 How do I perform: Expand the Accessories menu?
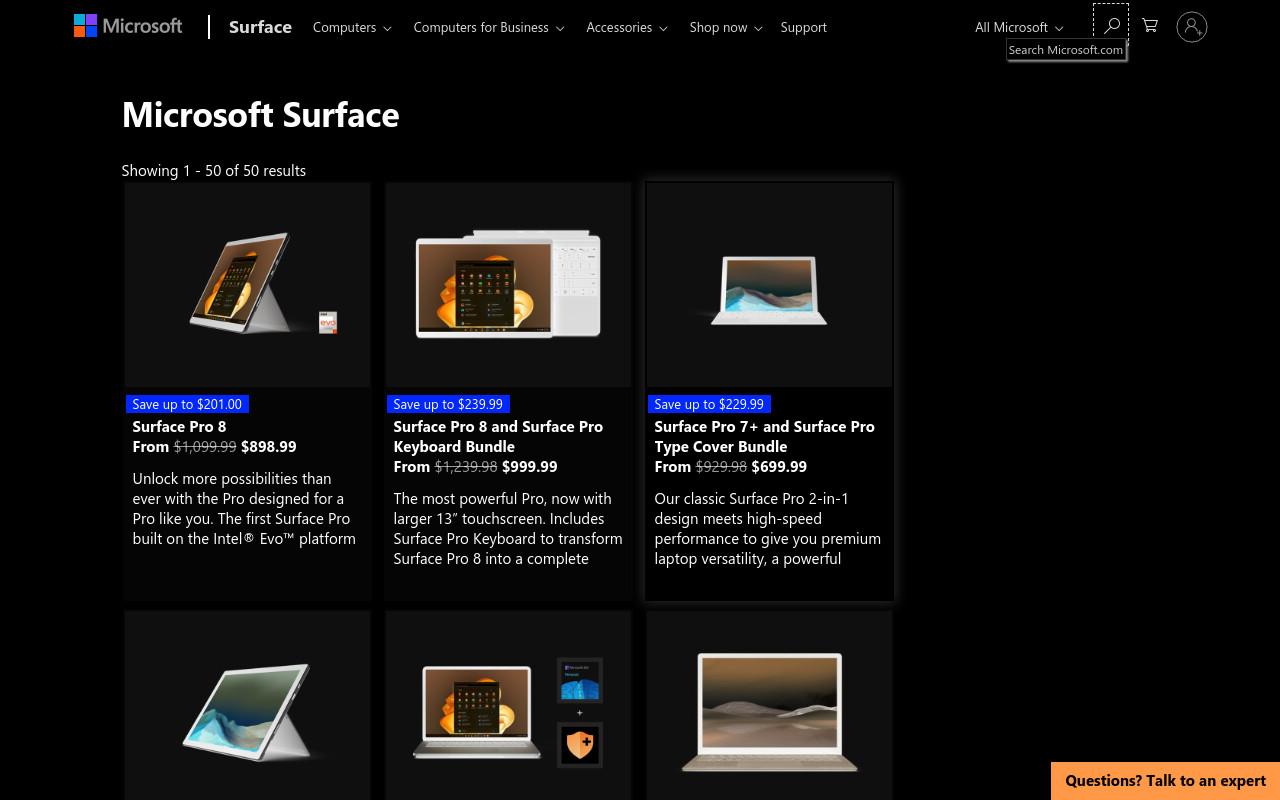click(x=627, y=27)
